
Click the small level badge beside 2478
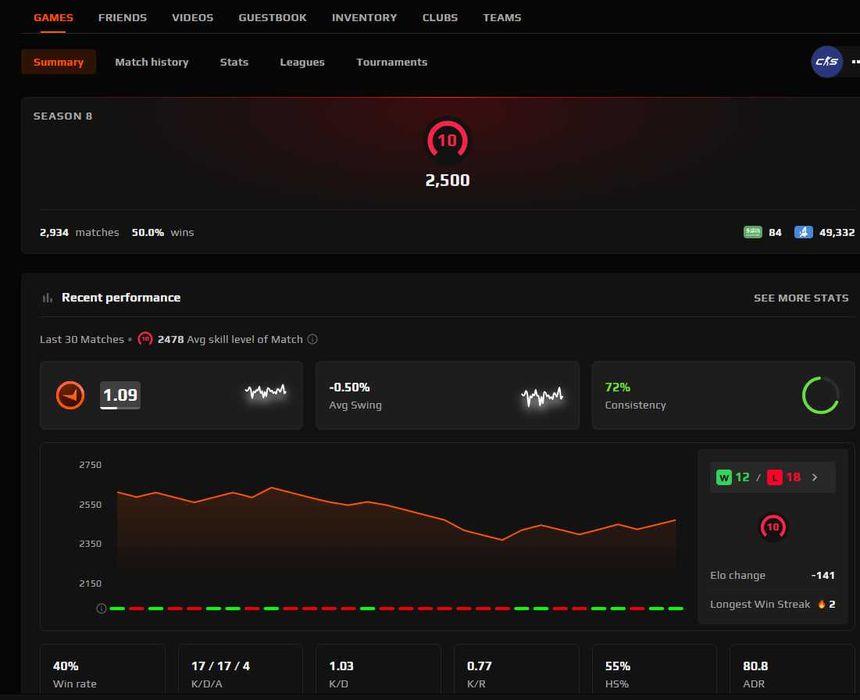pos(145,339)
